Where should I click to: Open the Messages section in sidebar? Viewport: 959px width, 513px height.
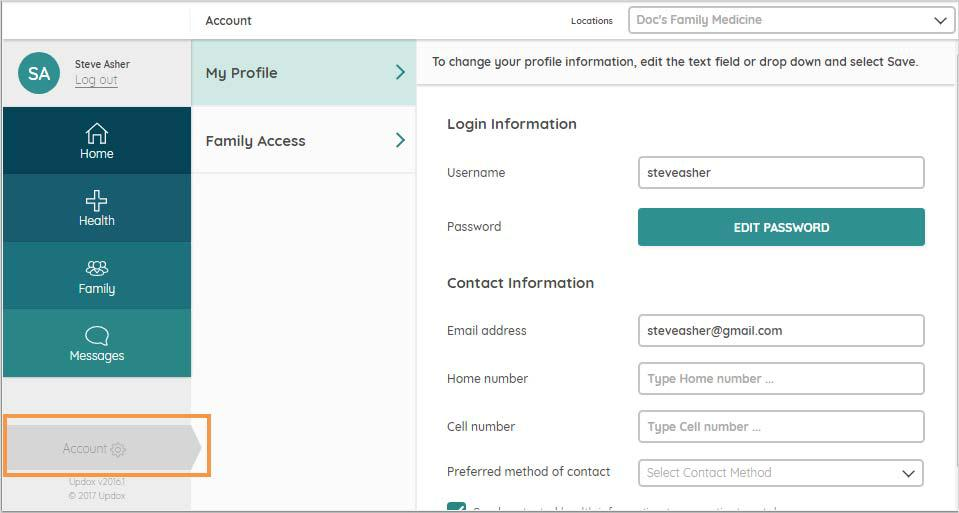(97, 343)
